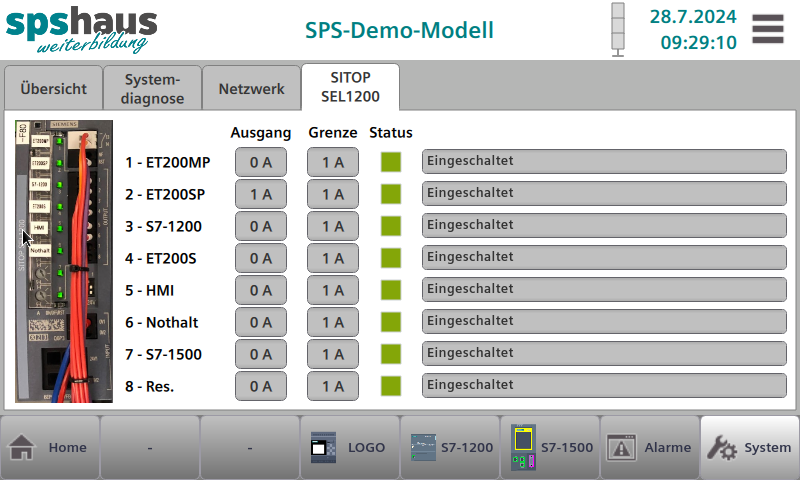This screenshot has height=480, width=800.
Task: Click status indicator for 4 - ET200S
Action: pos(391,258)
